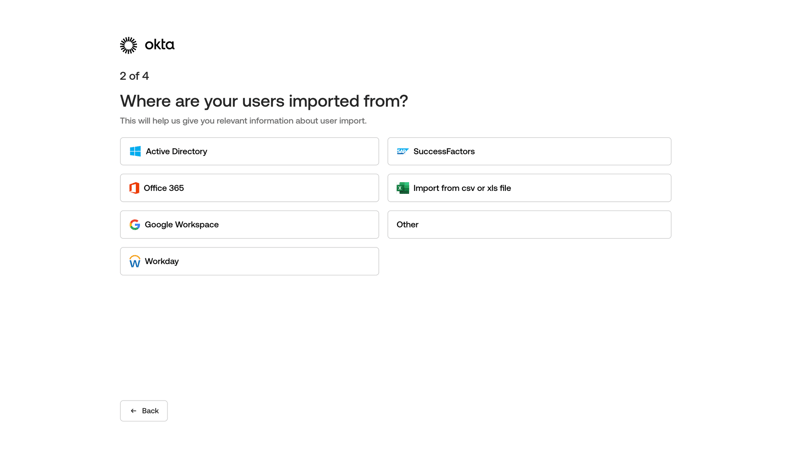Click the Windows logo icon for Active Directory
Screen dimensions: 800x470
(x=135, y=152)
